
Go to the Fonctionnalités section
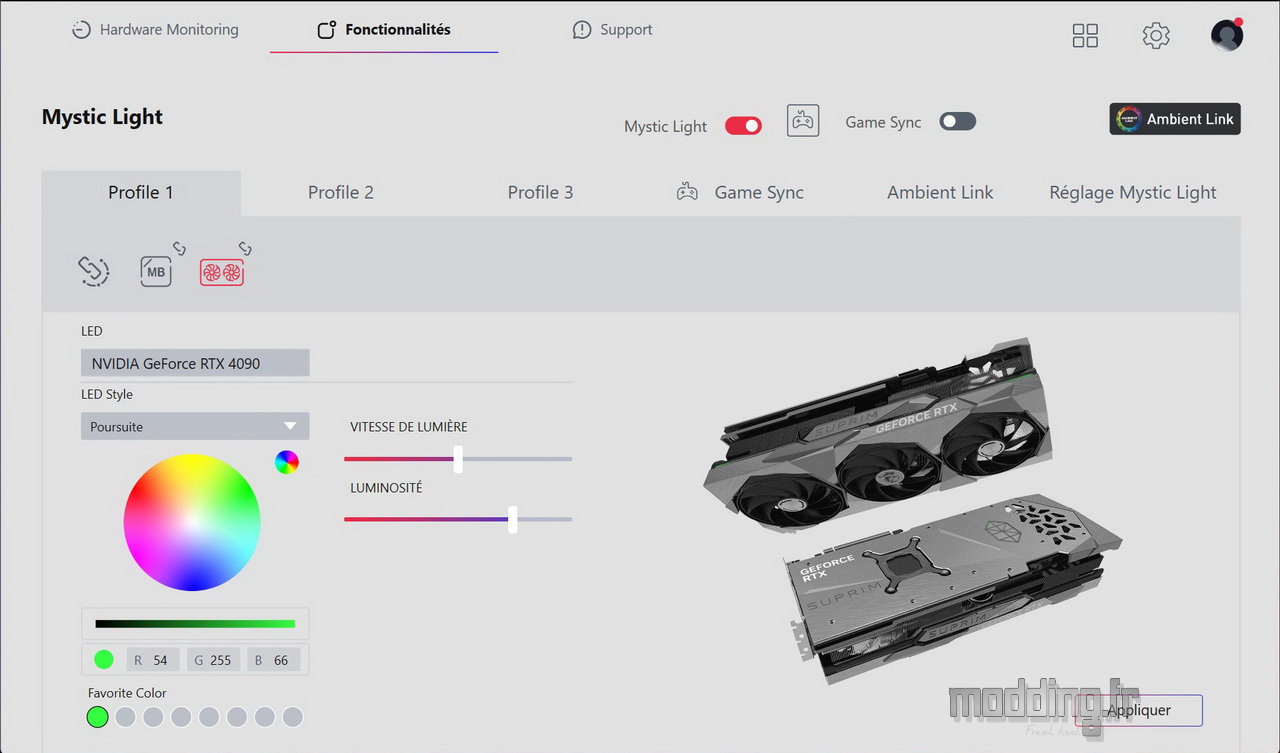[x=384, y=30]
